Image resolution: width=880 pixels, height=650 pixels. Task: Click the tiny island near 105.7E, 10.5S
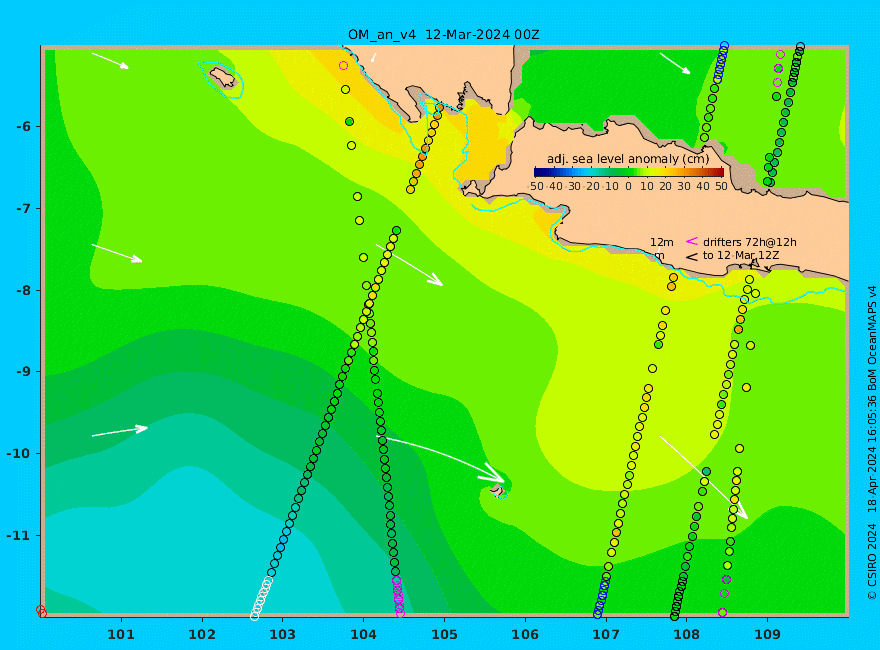[498, 492]
